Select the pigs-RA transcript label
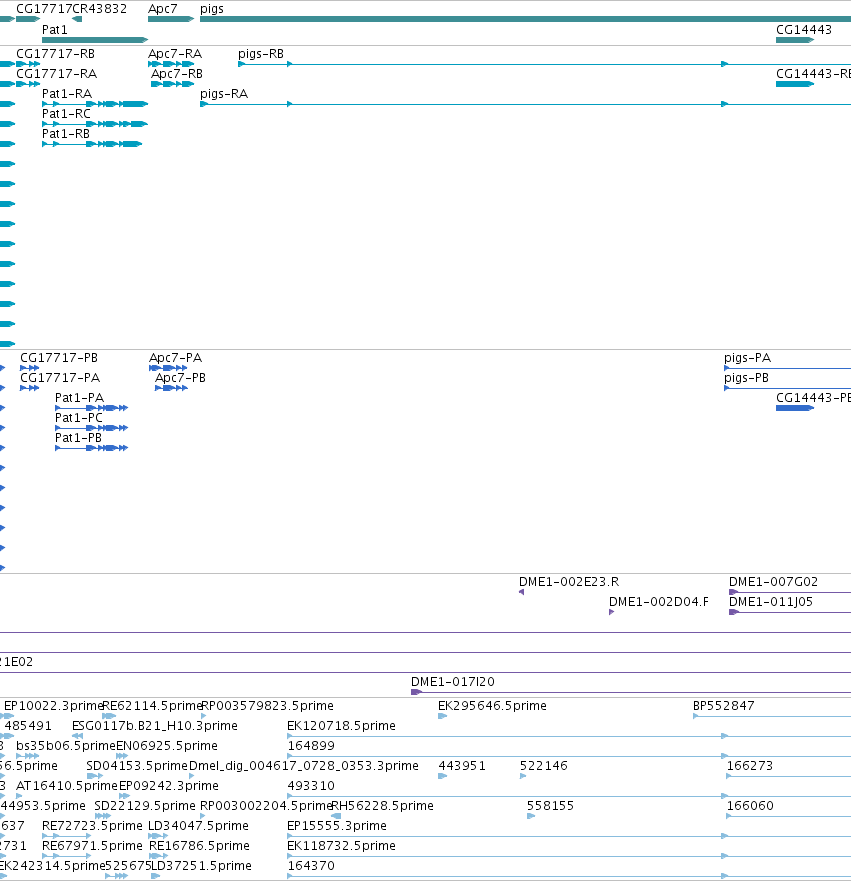 pos(224,94)
